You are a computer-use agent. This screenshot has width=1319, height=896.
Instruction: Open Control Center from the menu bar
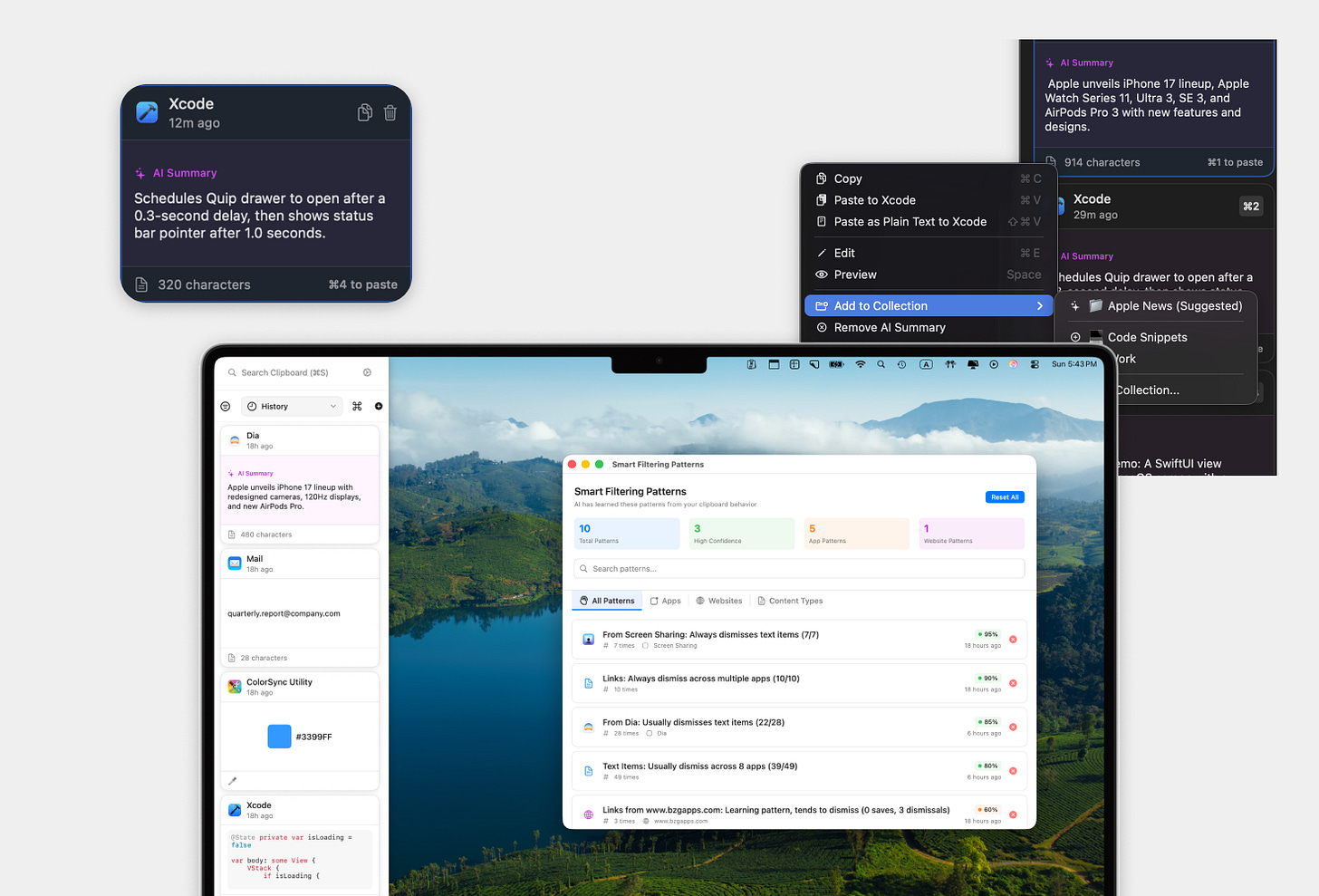pyautogui.click(x=1035, y=364)
